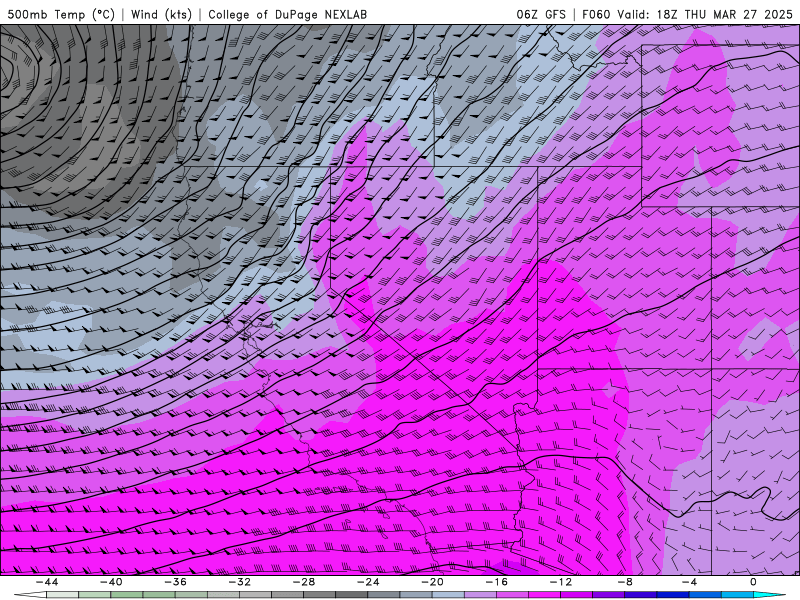
Task: Click the -4 colorbar scale label
Action: point(689,582)
